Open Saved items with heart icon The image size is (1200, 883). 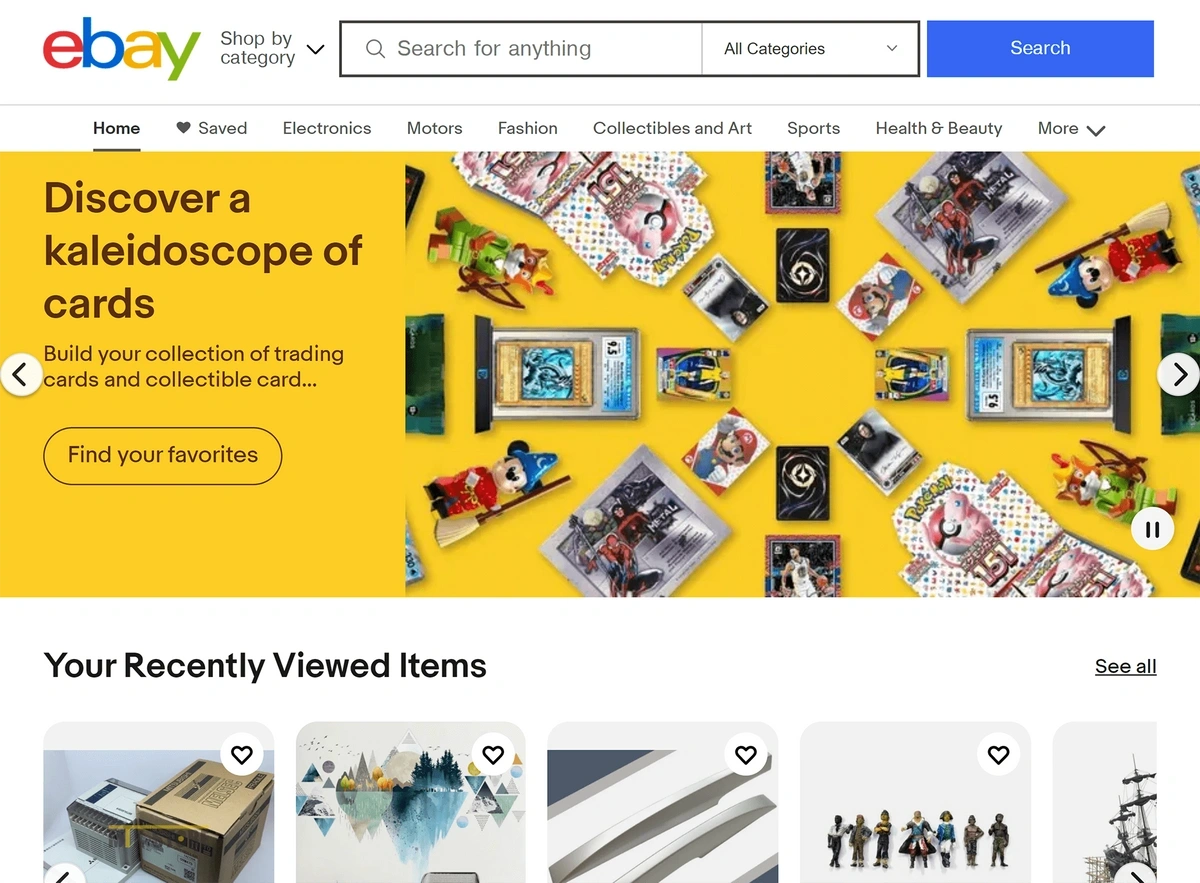[x=211, y=128]
